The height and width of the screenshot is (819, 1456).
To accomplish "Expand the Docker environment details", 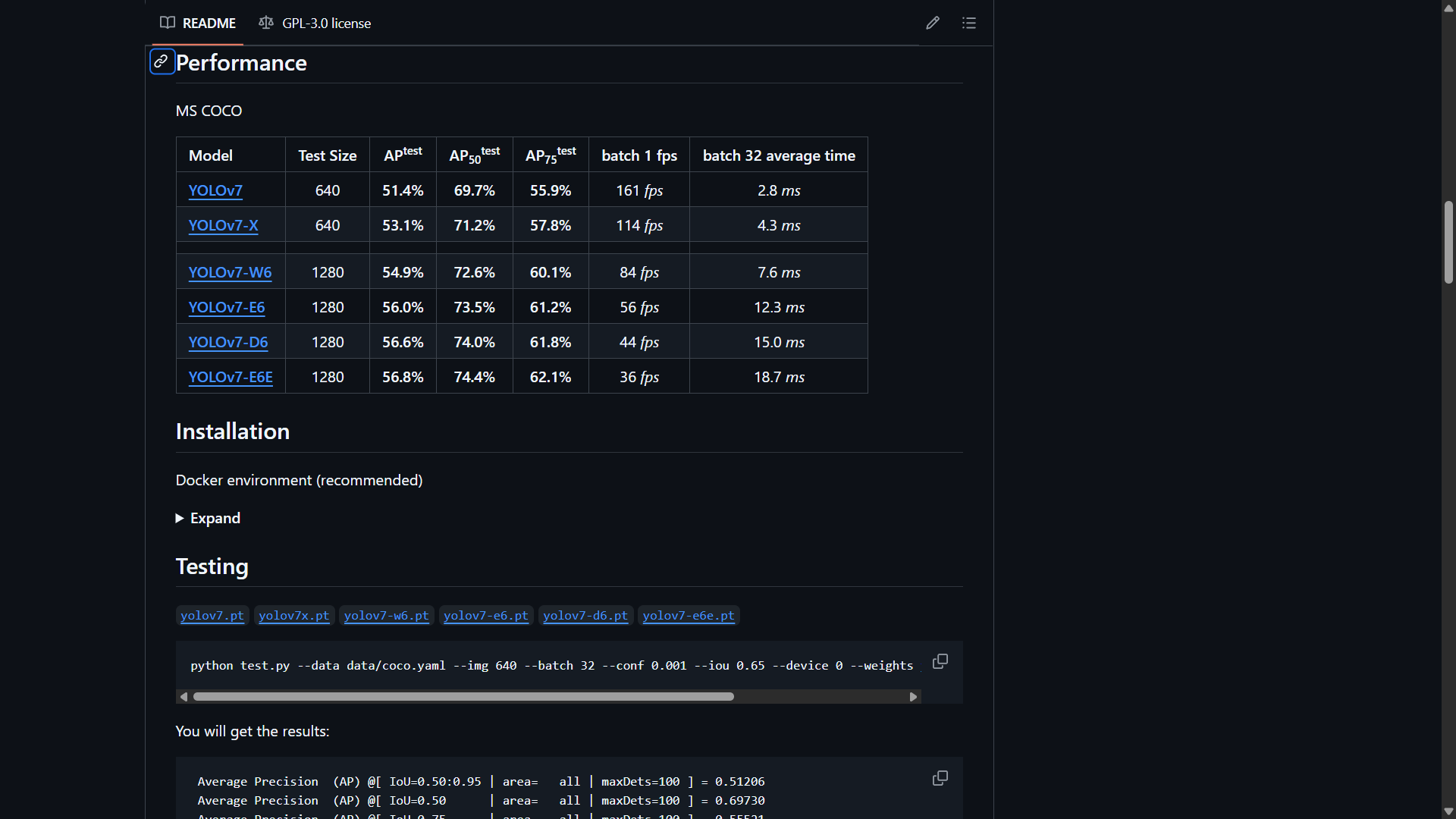I will click(x=208, y=518).
